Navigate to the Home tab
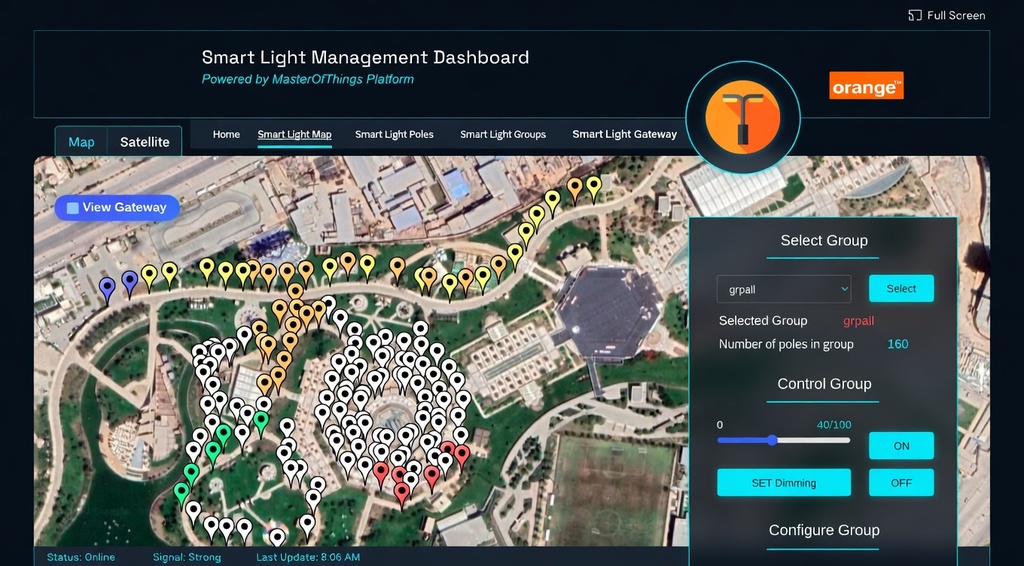 click(x=226, y=134)
